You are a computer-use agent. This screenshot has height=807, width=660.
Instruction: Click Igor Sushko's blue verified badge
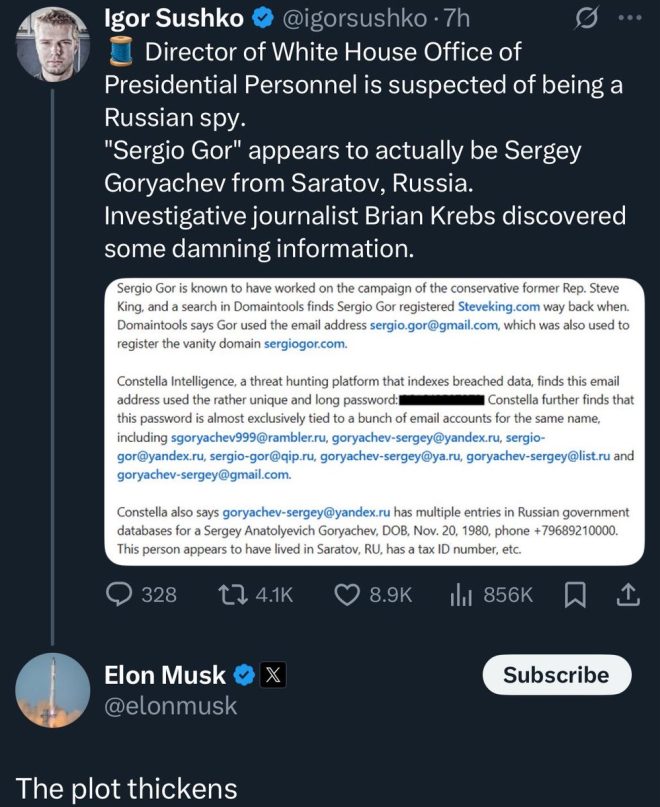tap(263, 19)
